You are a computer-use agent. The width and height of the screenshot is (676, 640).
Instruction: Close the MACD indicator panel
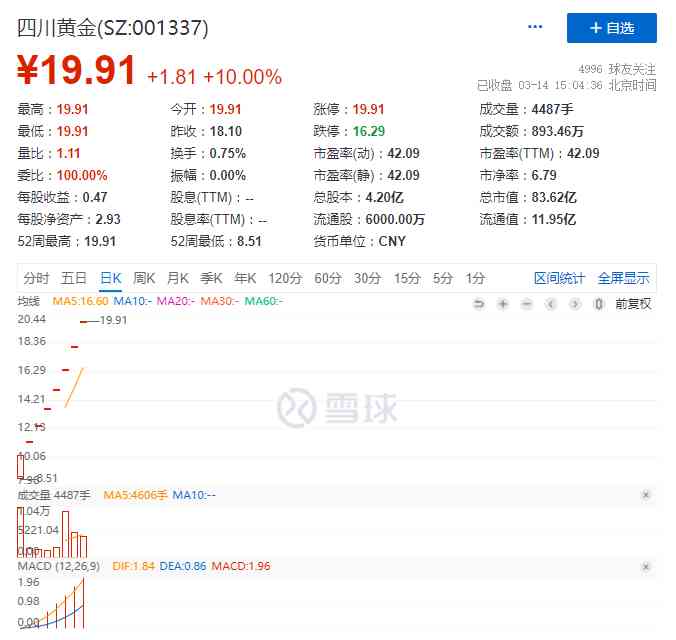tap(645, 567)
